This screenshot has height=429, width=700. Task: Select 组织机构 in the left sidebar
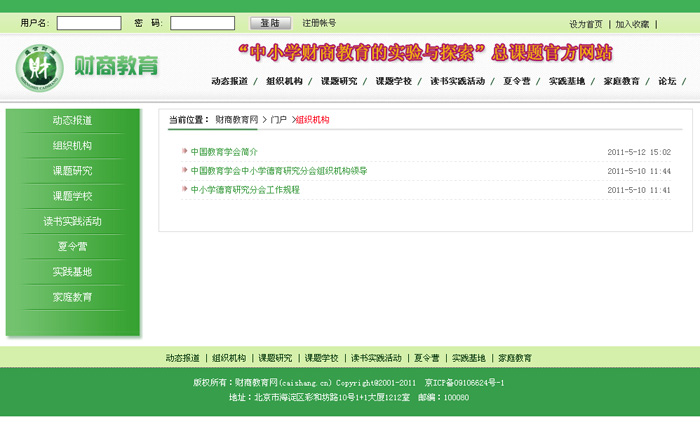tap(72, 146)
